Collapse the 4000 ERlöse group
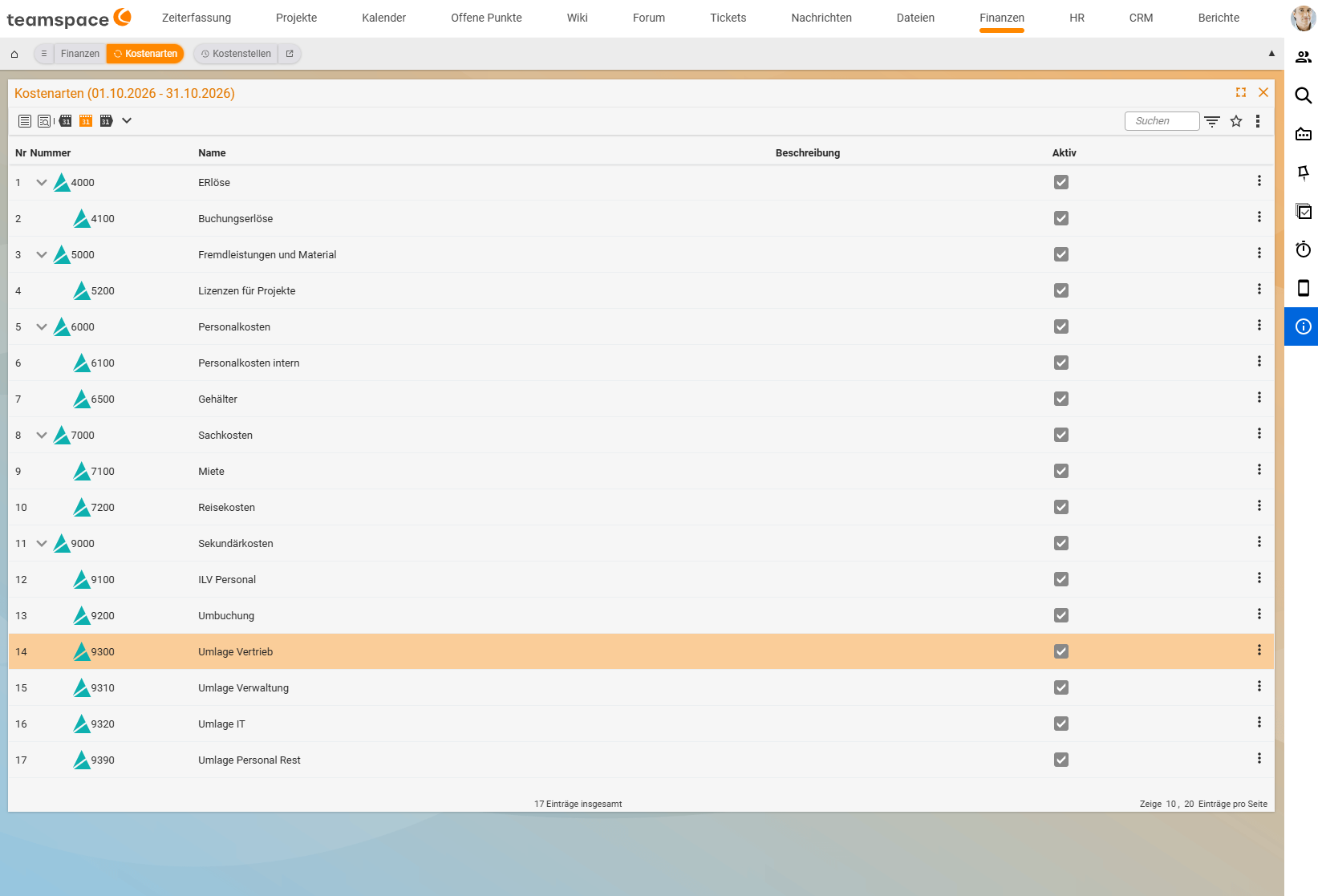 [42, 183]
